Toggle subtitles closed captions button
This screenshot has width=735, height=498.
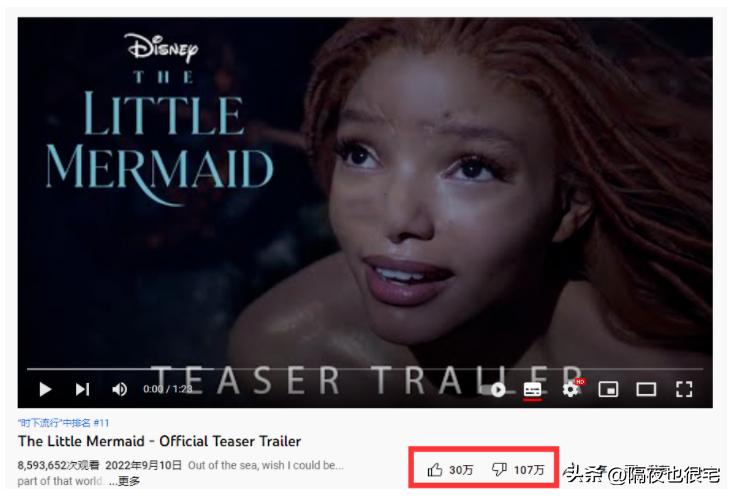click(x=532, y=390)
